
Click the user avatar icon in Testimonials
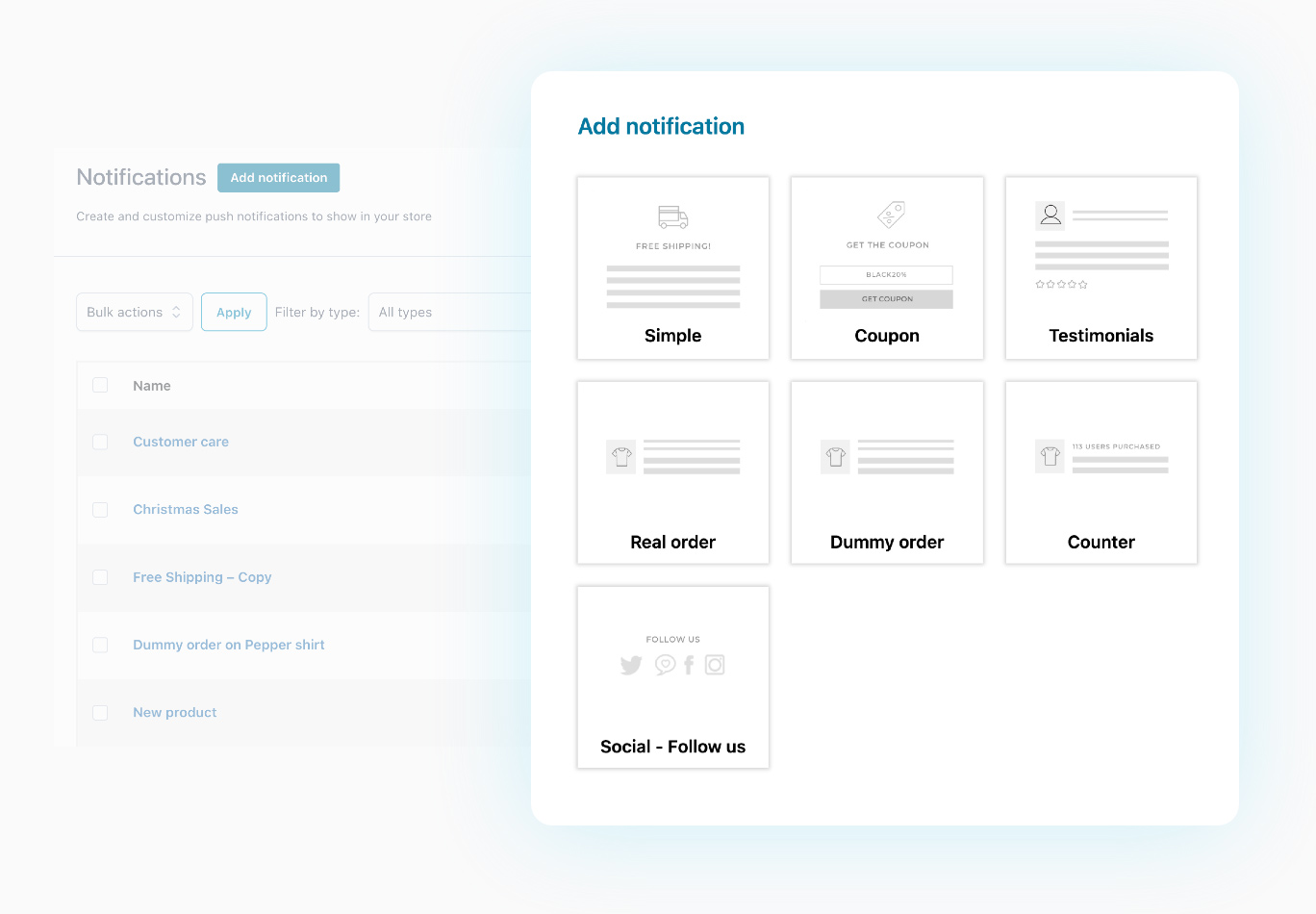[1050, 216]
